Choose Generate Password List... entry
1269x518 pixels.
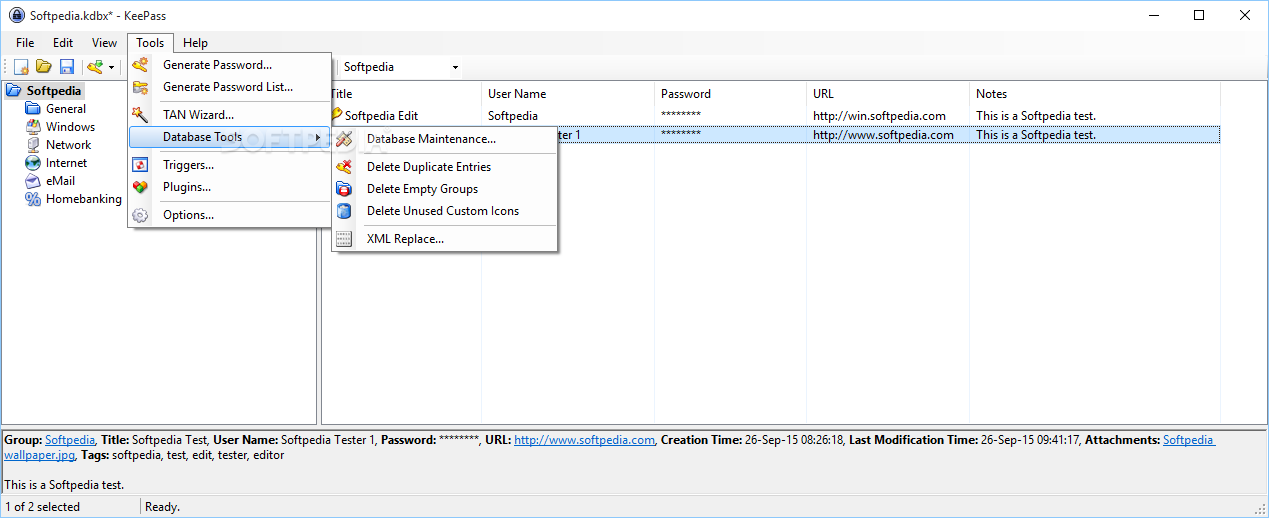(x=229, y=87)
